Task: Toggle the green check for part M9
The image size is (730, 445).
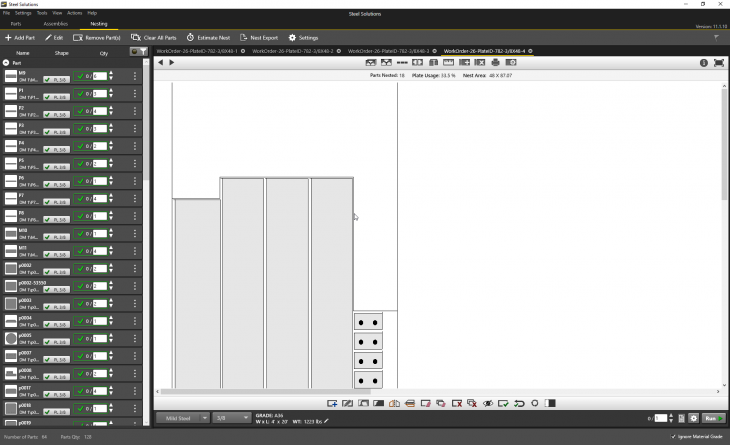Action: [81, 76]
